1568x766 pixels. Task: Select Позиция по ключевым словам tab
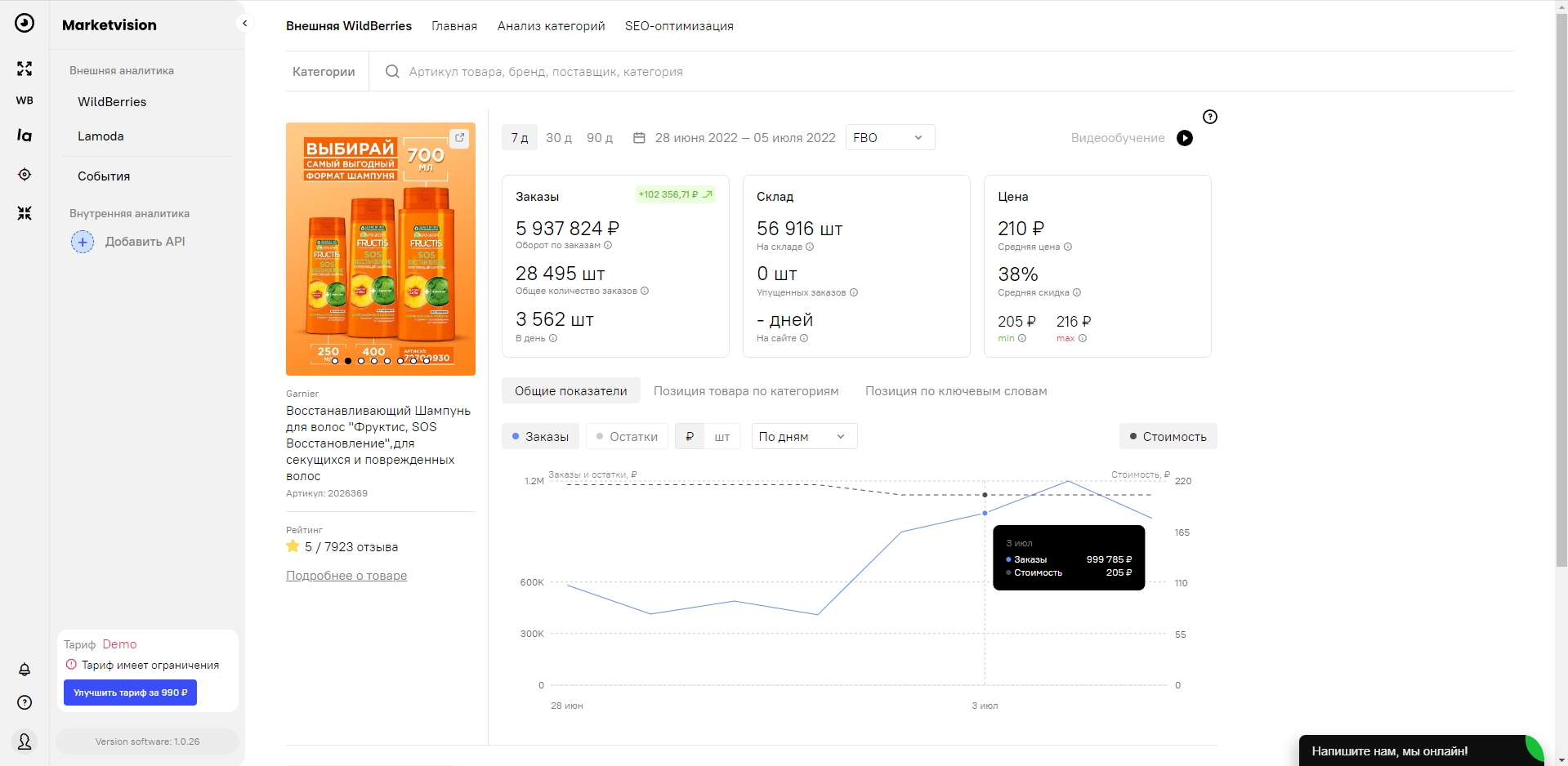coord(956,391)
